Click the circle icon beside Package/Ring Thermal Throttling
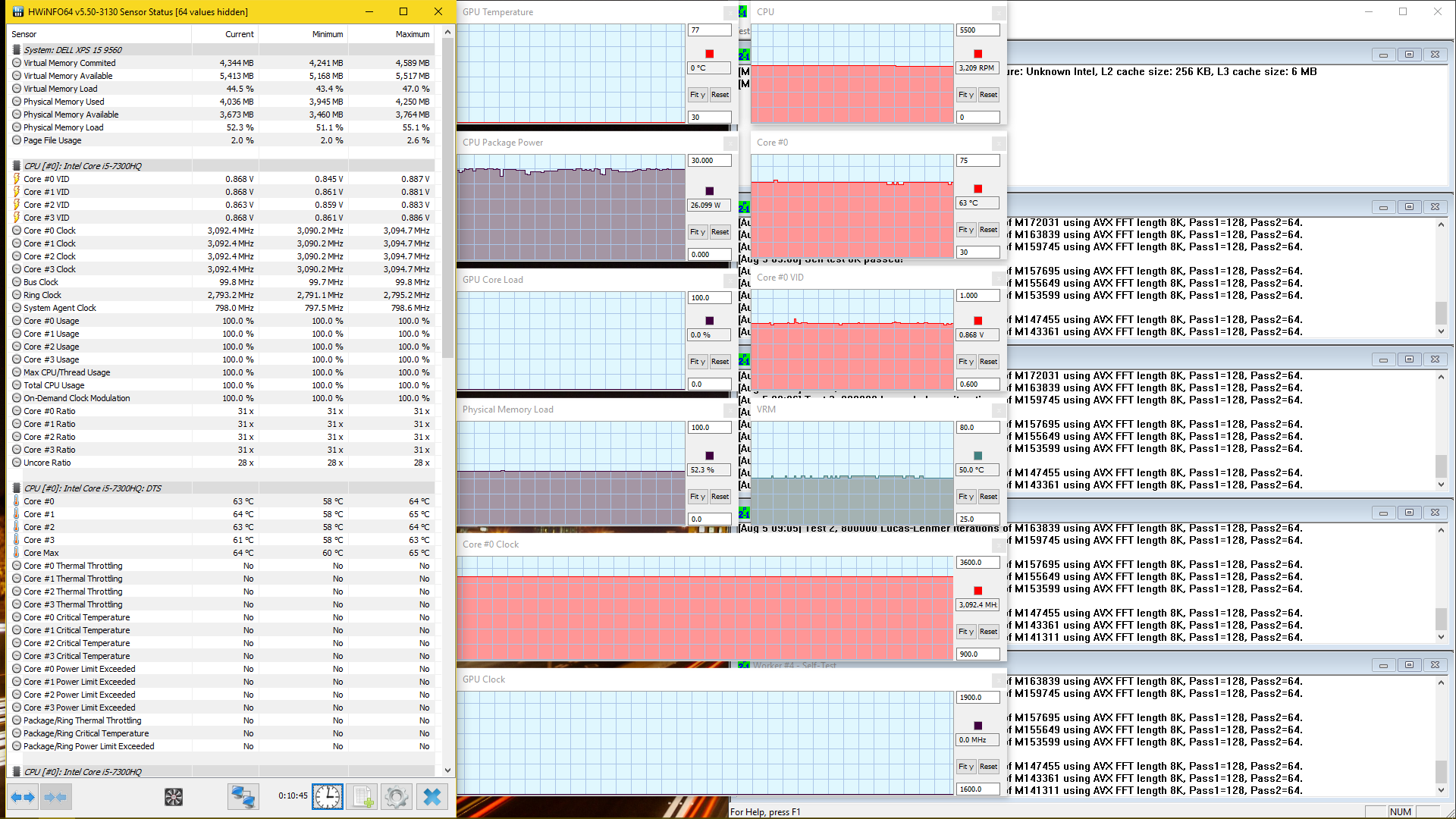 tap(17, 720)
